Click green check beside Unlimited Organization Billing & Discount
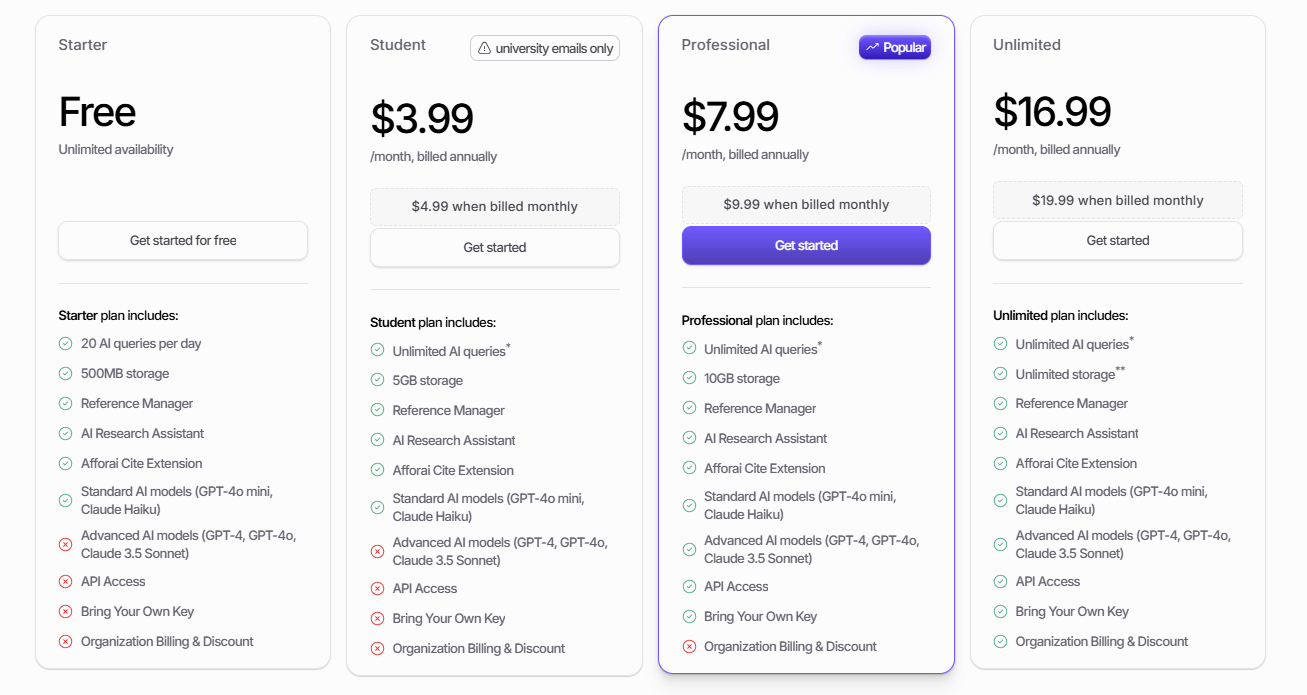The height and width of the screenshot is (695, 1307). (1000, 642)
